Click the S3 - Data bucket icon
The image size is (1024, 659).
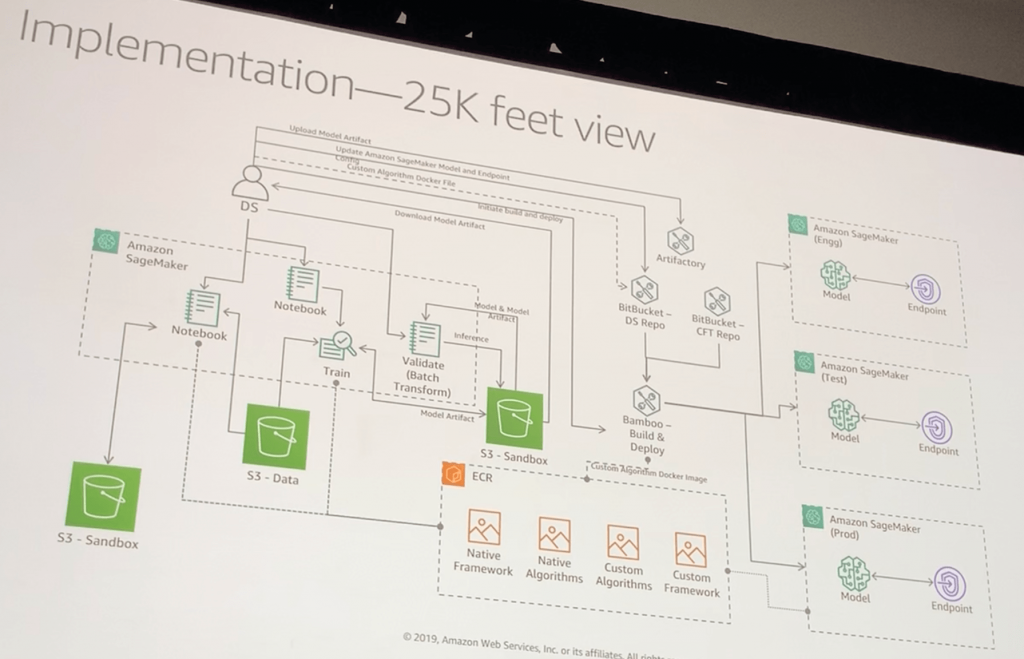click(x=276, y=436)
